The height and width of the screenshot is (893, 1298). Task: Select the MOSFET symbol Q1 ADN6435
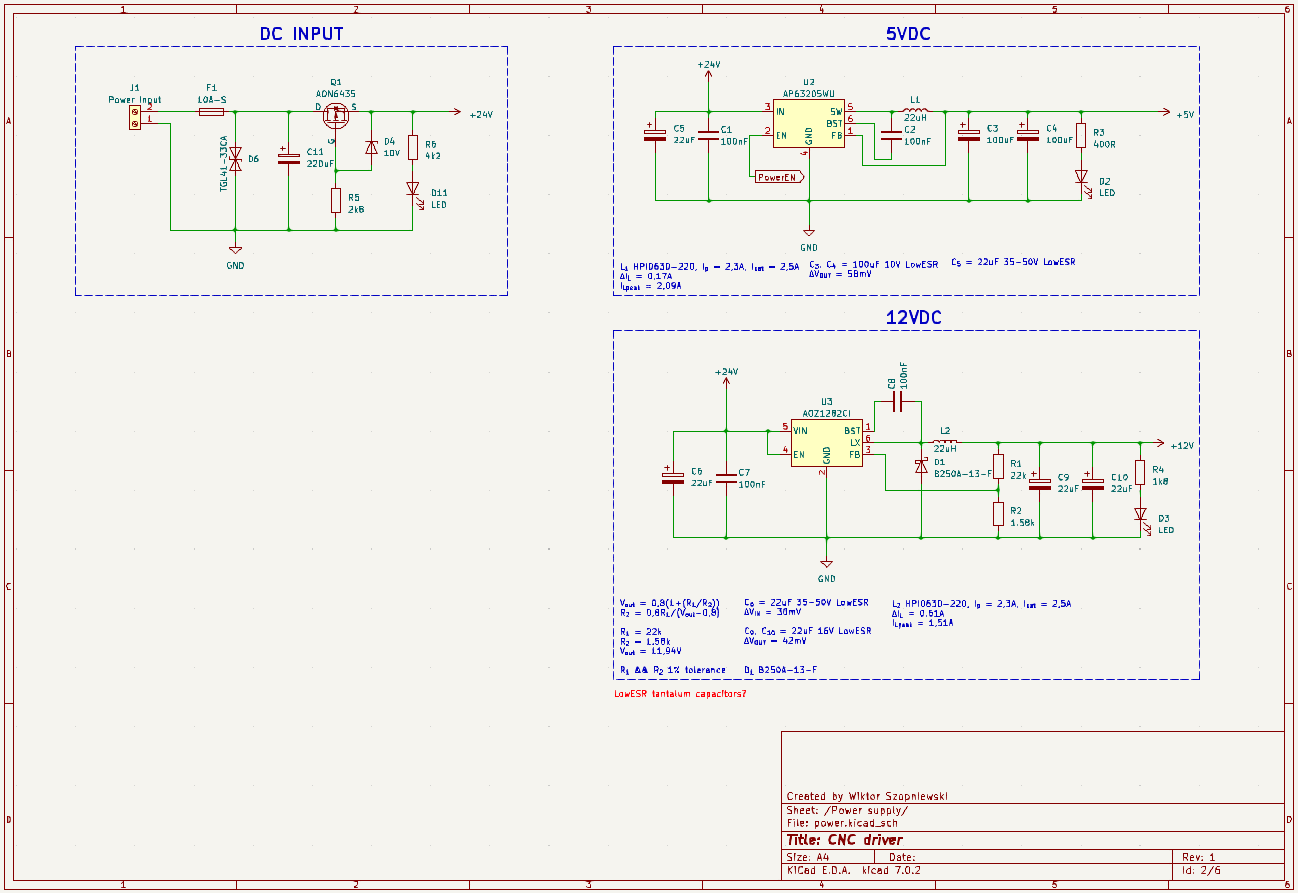click(x=337, y=115)
